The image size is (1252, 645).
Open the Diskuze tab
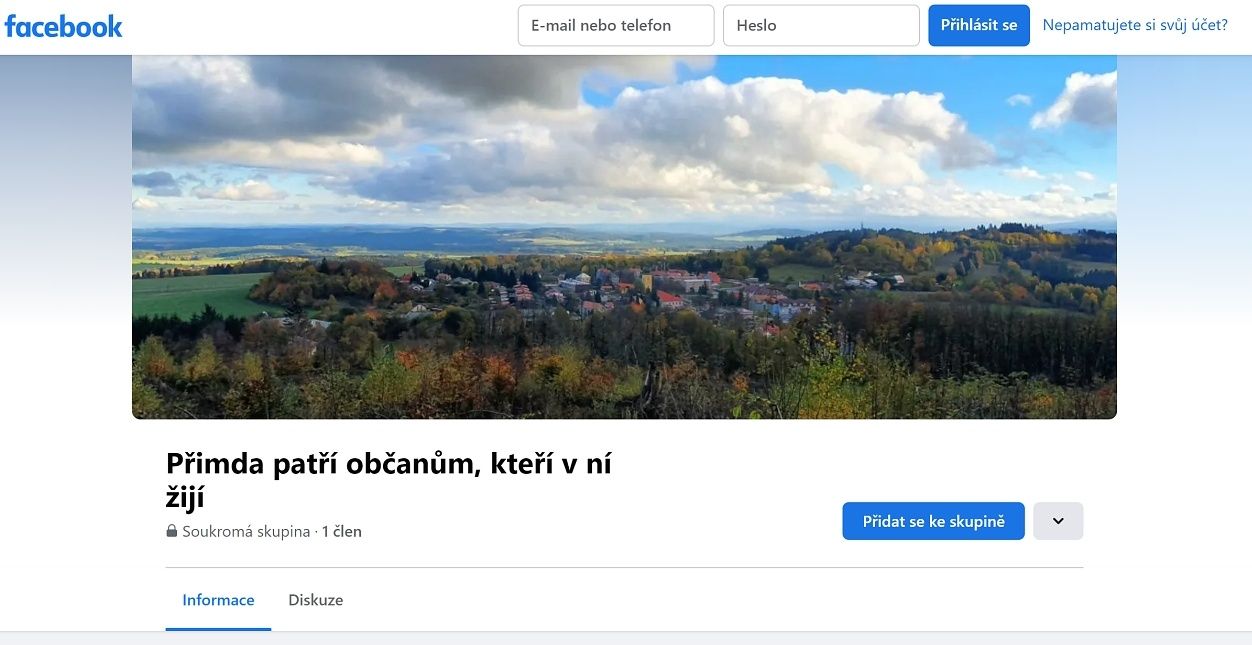[x=315, y=600]
